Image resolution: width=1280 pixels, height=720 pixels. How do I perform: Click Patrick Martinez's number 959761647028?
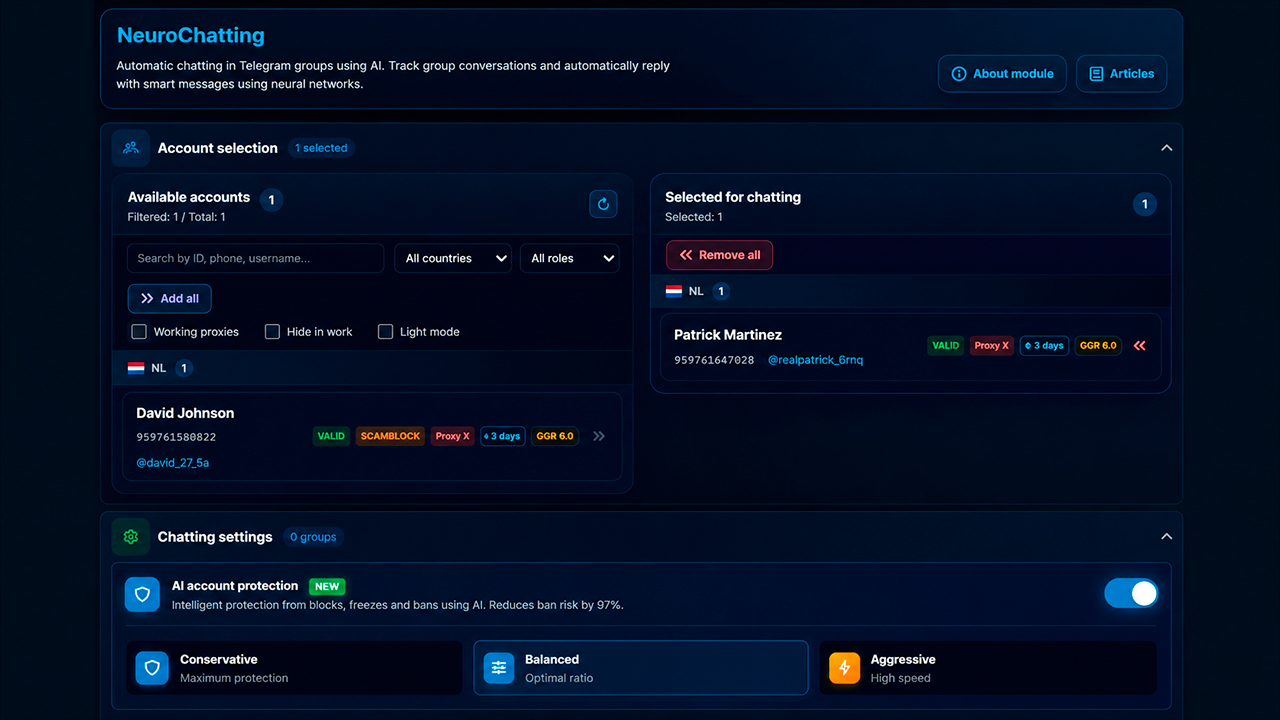point(714,360)
